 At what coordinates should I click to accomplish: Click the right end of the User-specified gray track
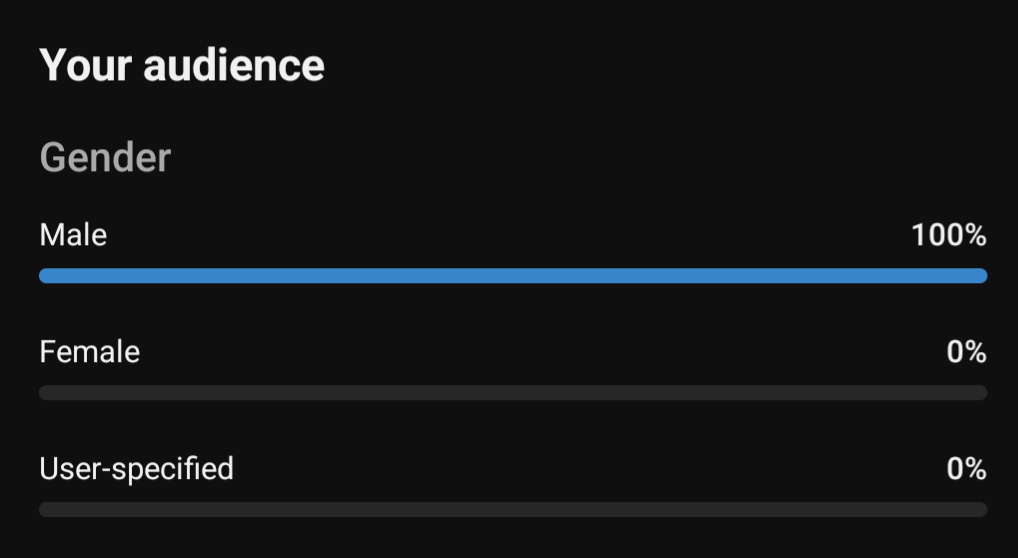980,509
